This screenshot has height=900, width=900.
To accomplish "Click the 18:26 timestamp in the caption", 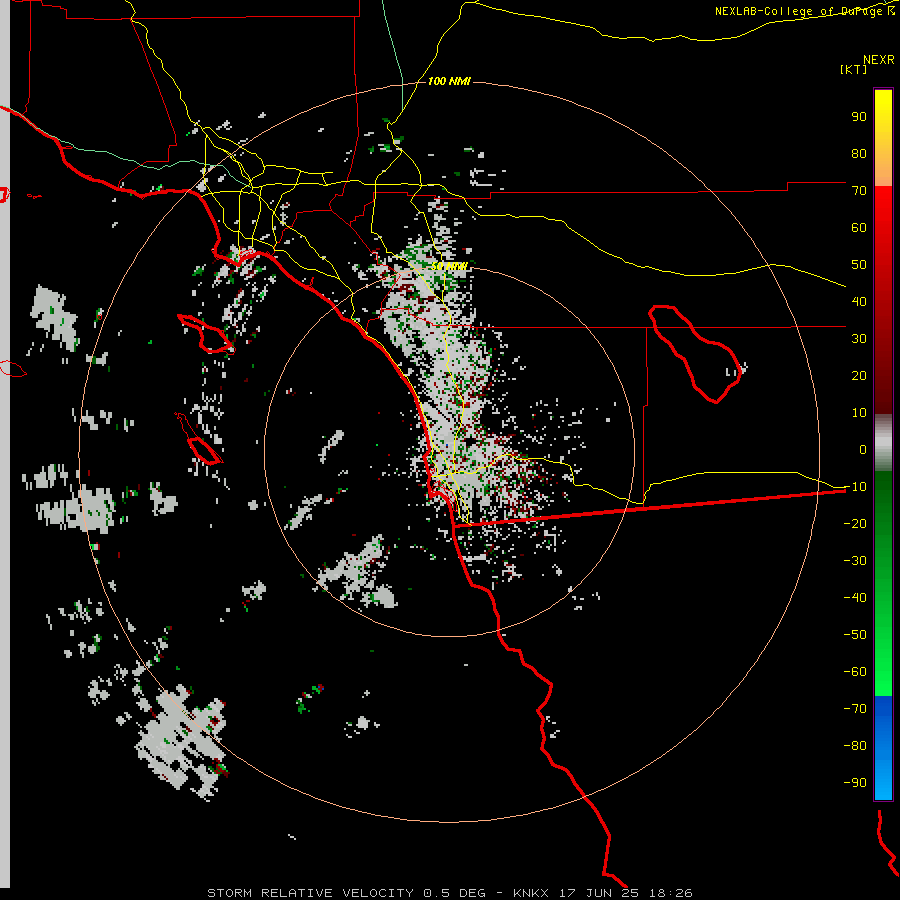I will 671,893.
